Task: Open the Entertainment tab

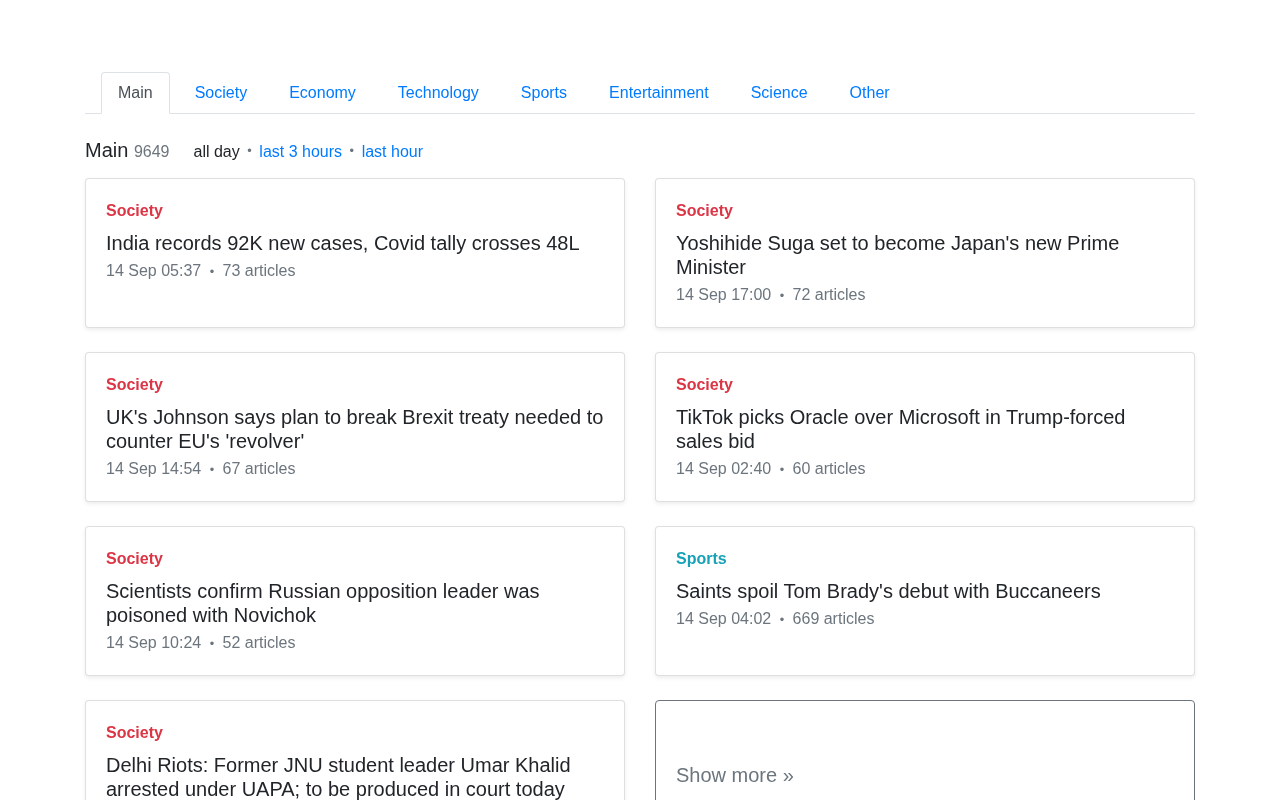Action: (659, 93)
